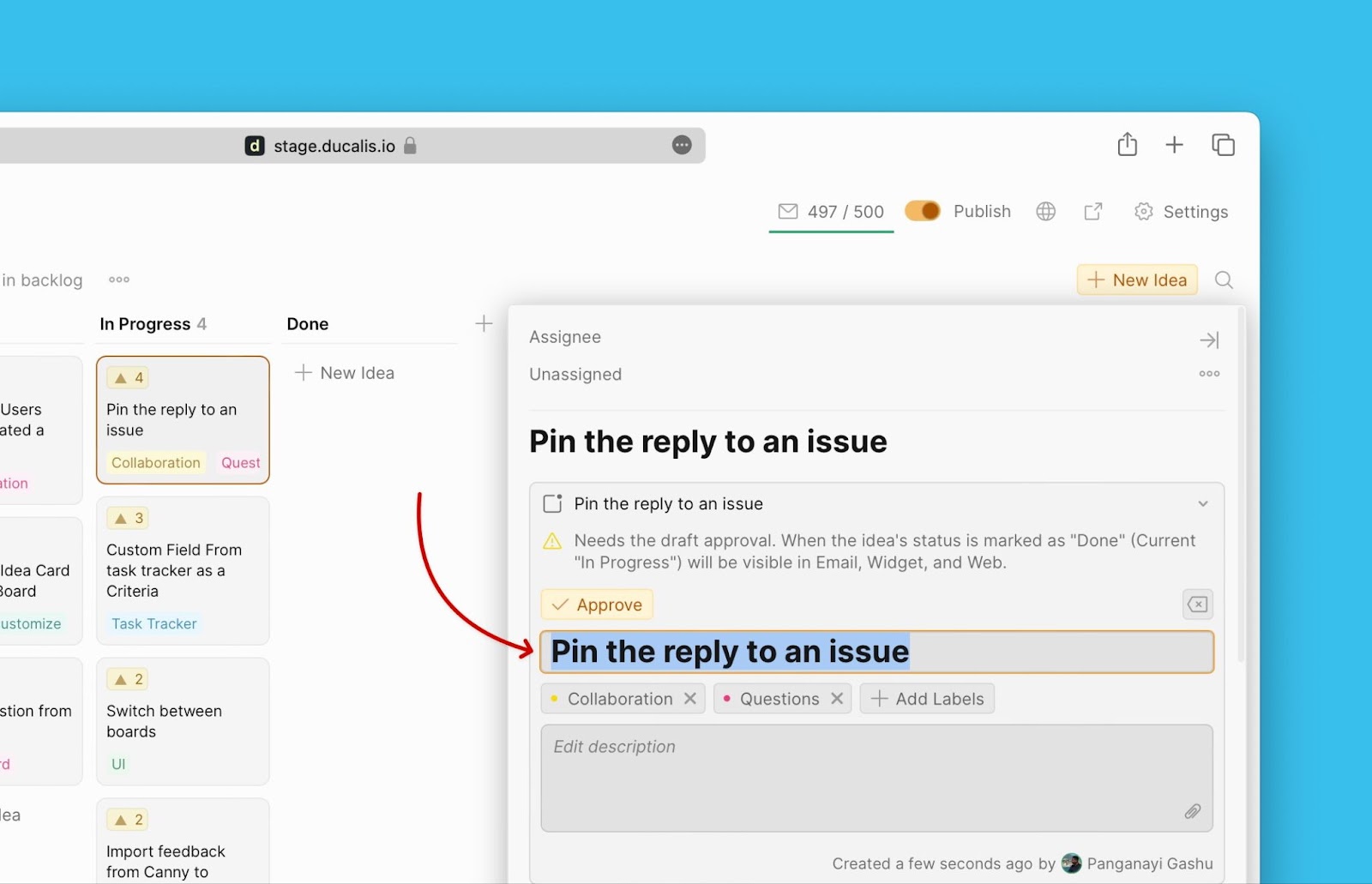Open Settings in the top bar

1181,212
